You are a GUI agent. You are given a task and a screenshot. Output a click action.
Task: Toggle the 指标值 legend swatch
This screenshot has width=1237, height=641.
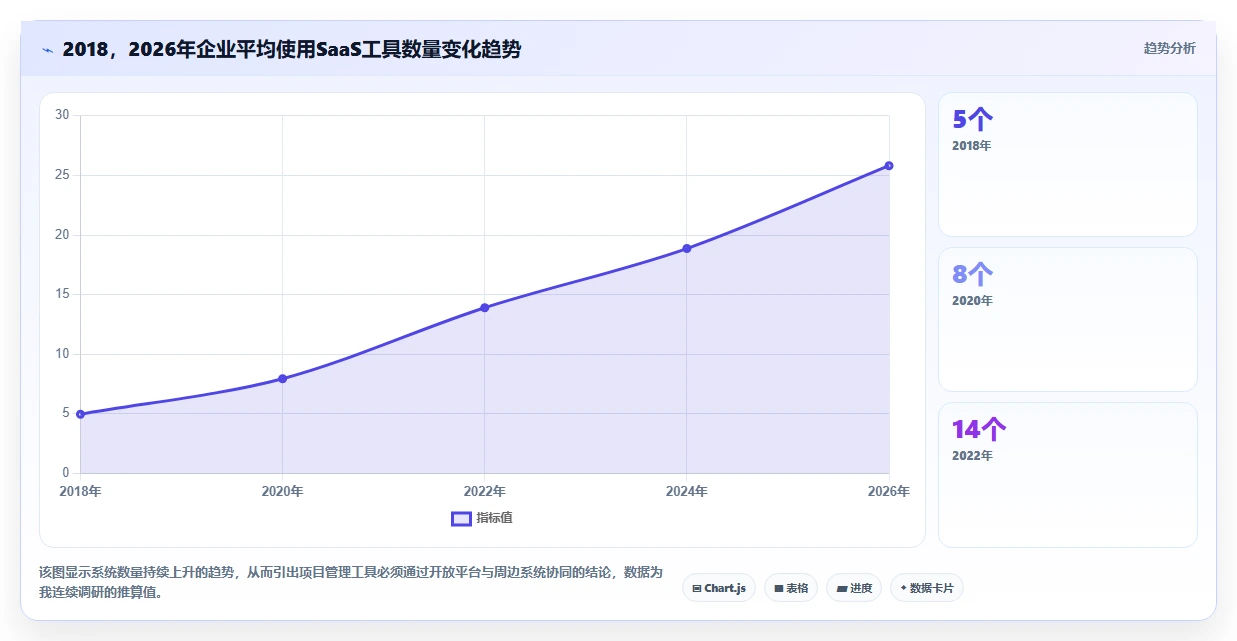pyautogui.click(x=461, y=518)
